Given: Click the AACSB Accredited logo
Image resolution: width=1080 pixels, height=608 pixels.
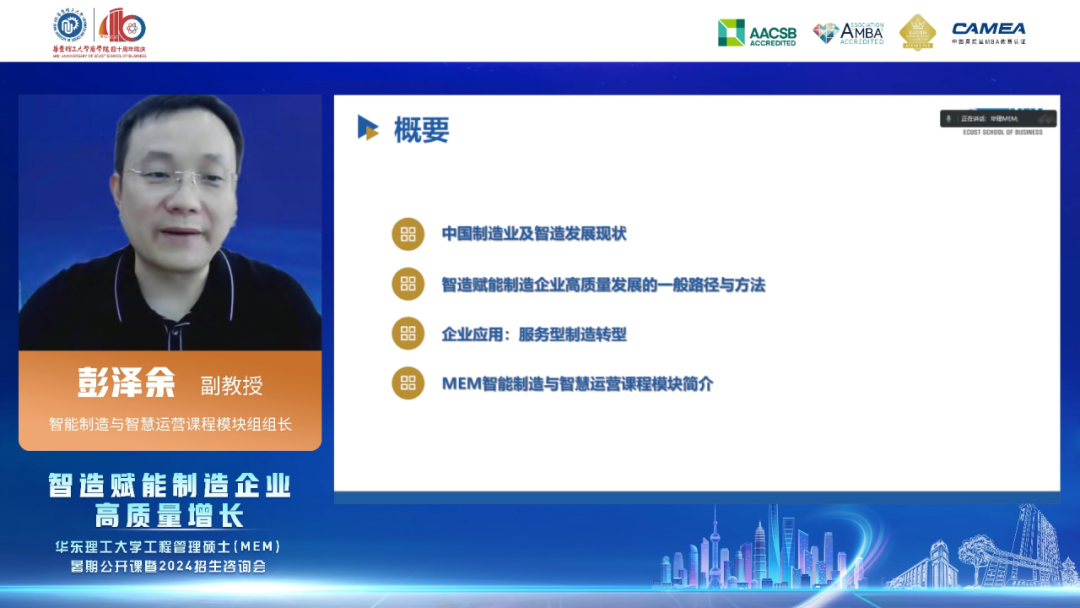Looking at the screenshot, I should pyautogui.click(x=757, y=33).
